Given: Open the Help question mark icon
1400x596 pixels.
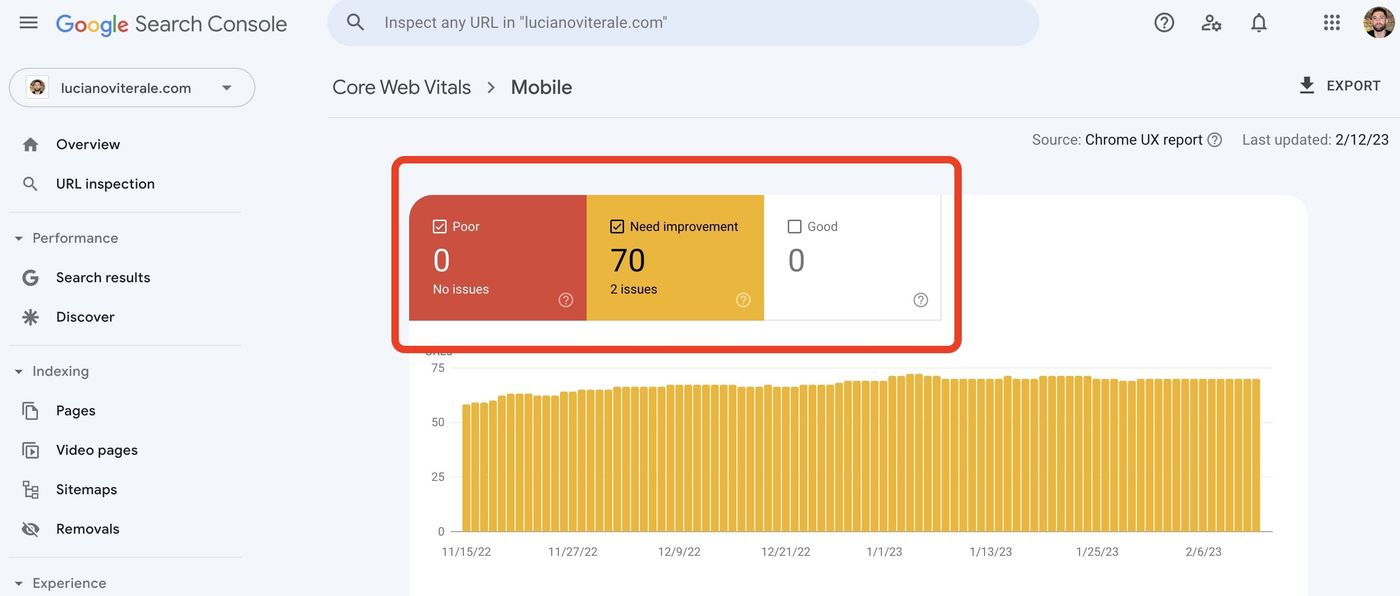Looking at the screenshot, I should pyautogui.click(x=1164, y=22).
